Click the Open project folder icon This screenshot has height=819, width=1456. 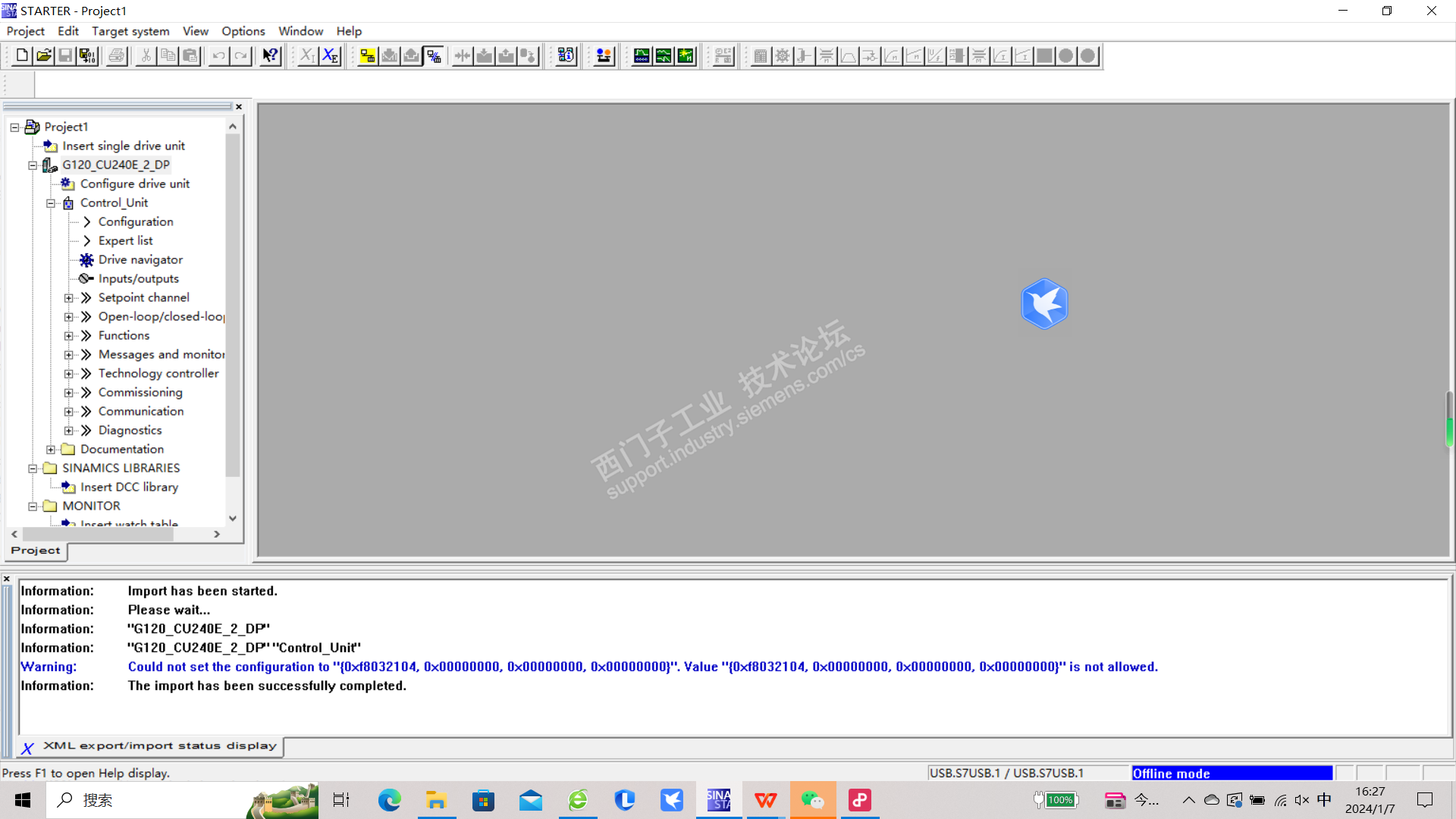pyautogui.click(x=44, y=55)
